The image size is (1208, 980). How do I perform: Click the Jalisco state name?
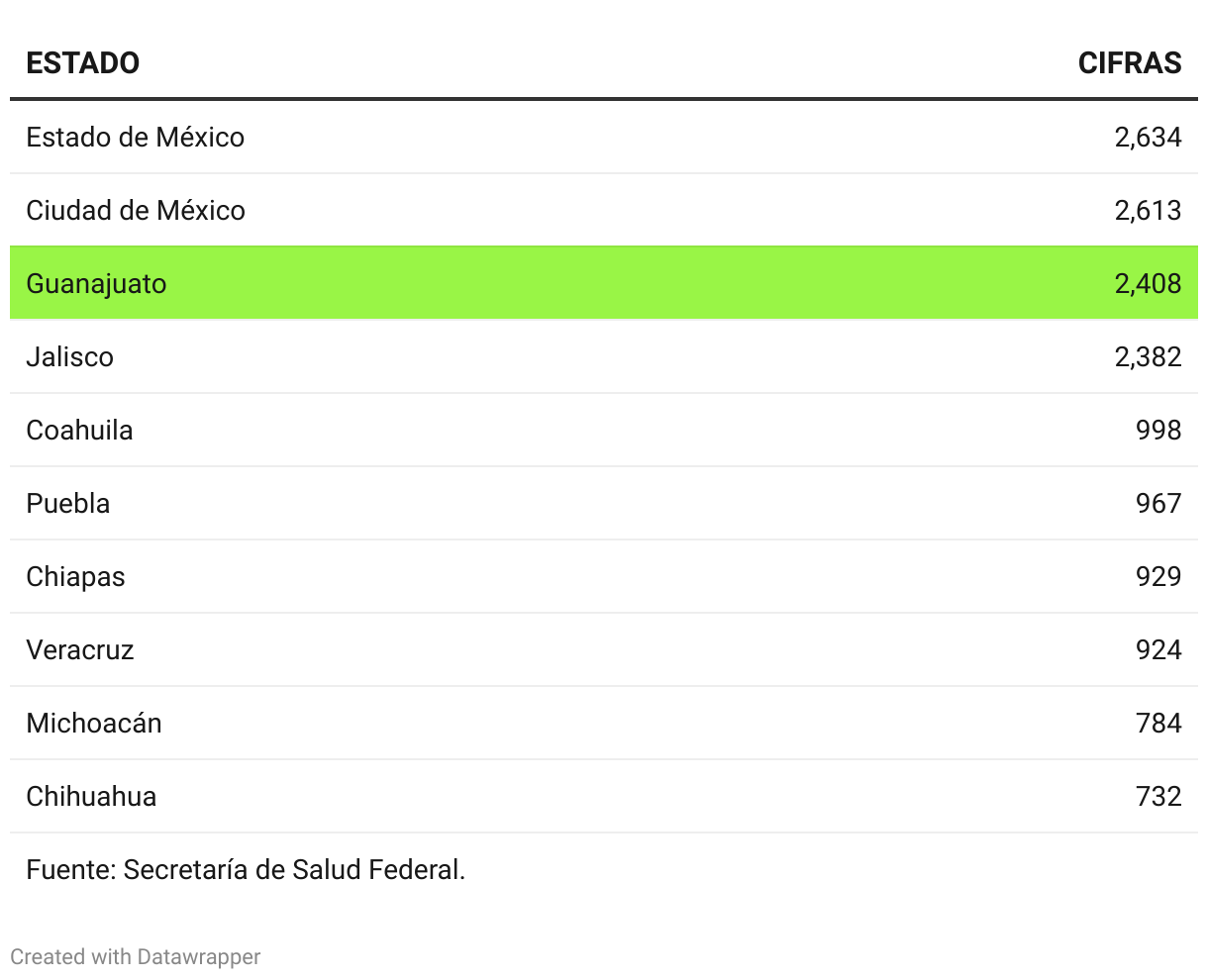click(x=69, y=356)
